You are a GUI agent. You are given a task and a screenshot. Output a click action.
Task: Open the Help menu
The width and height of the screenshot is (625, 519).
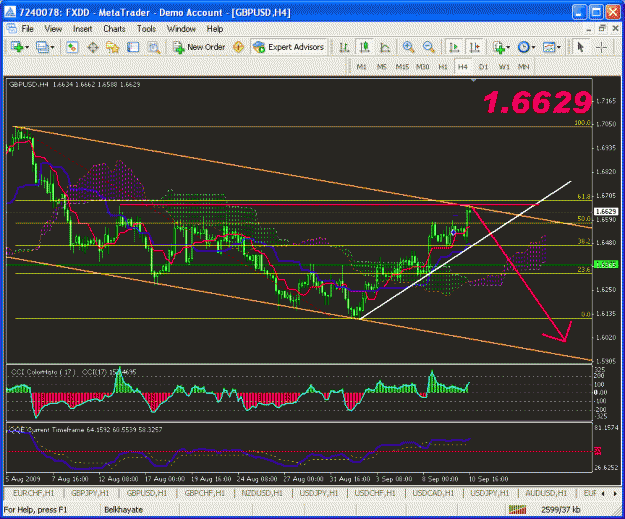click(x=215, y=29)
